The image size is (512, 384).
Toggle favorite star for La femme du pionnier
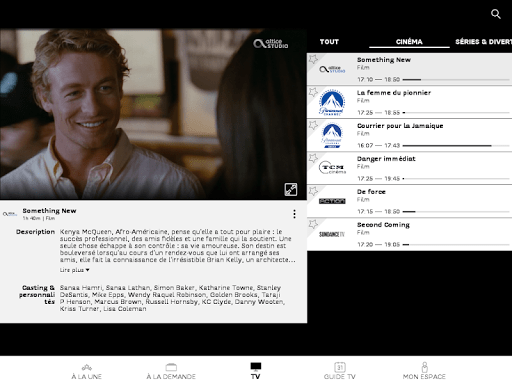tap(313, 92)
